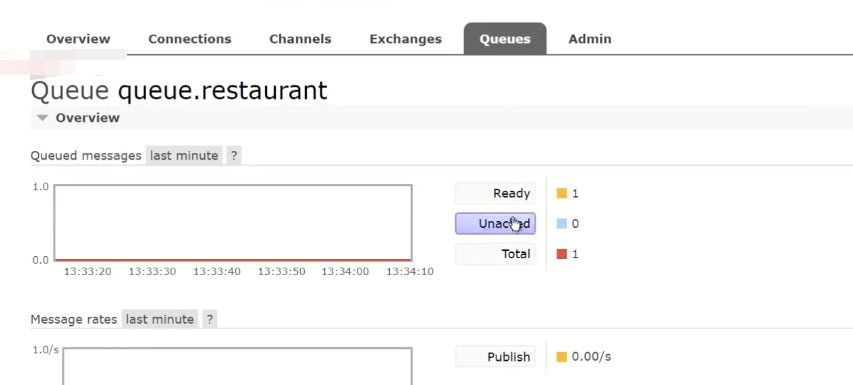Go to the Channels tab
Viewport: 853px width, 385px height.
(x=300, y=39)
